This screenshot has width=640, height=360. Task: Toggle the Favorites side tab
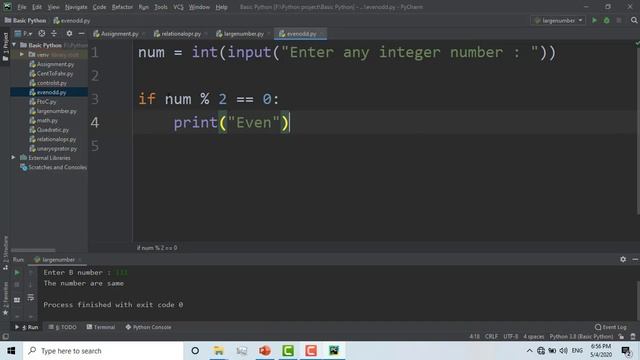click(5, 298)
